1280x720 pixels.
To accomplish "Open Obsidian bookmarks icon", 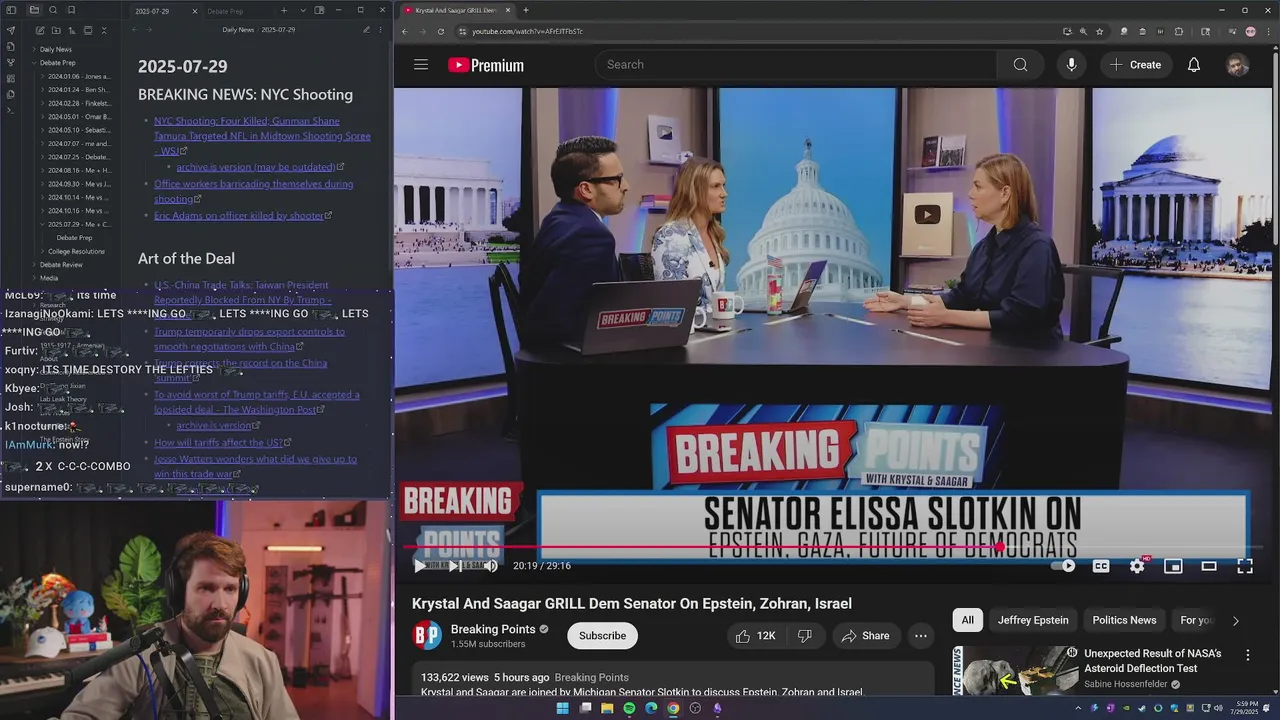I will point(71,10).
